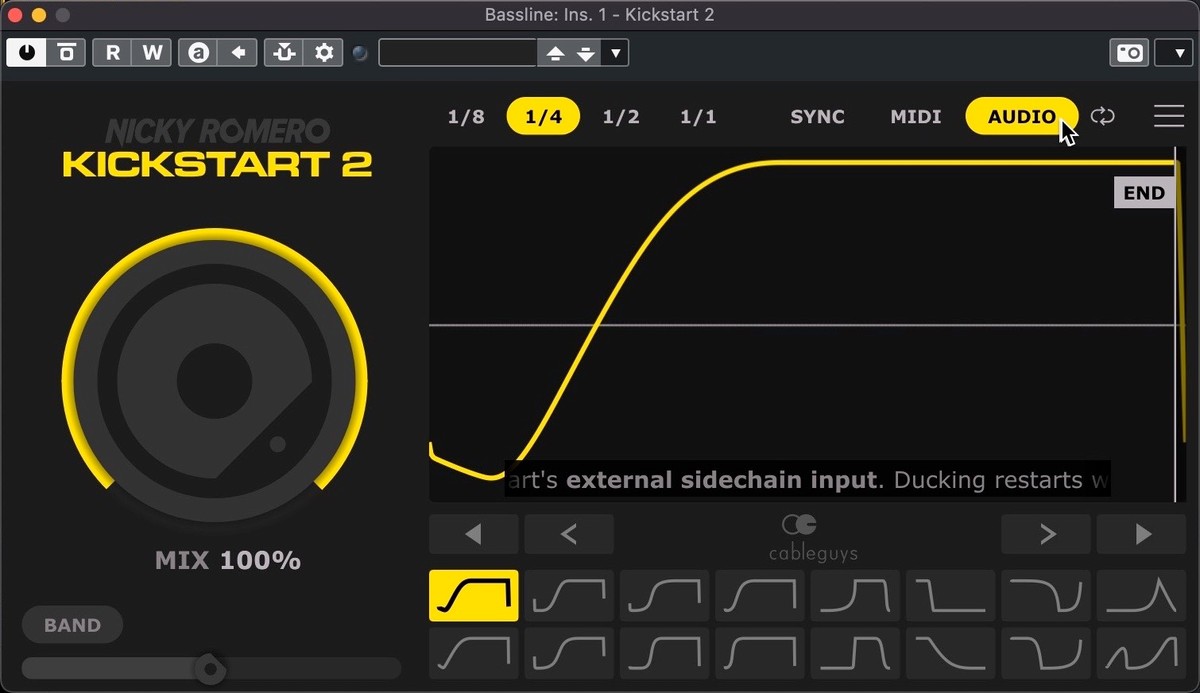The width and height of the screenshot is (1200, 693).
Task: Click the preset name field
Action: (x=458, y=53)
